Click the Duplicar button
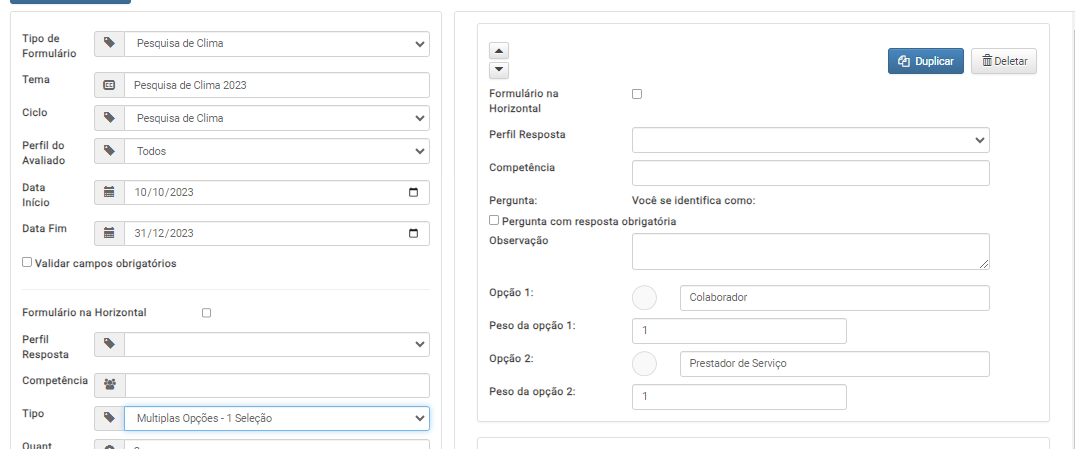The height and width of the screenshot is (449, 1075). click(x=926, y=61)
